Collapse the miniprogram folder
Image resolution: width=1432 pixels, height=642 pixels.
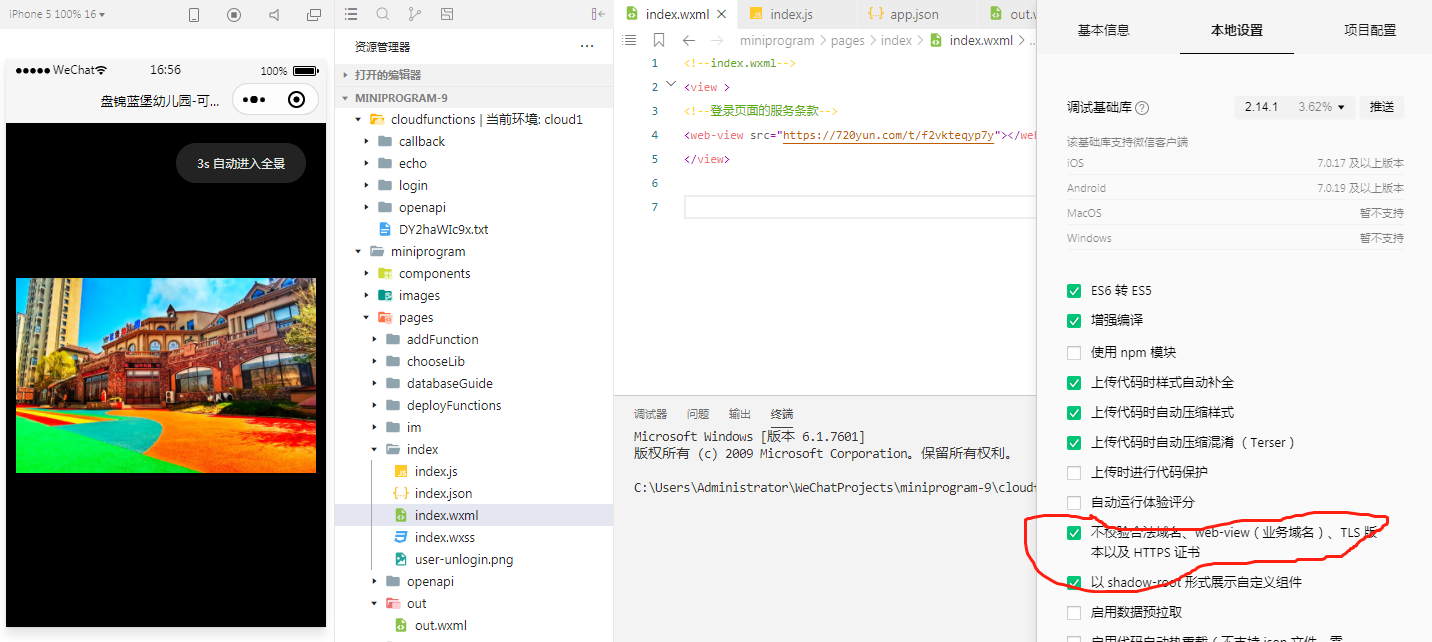[358, 251]
